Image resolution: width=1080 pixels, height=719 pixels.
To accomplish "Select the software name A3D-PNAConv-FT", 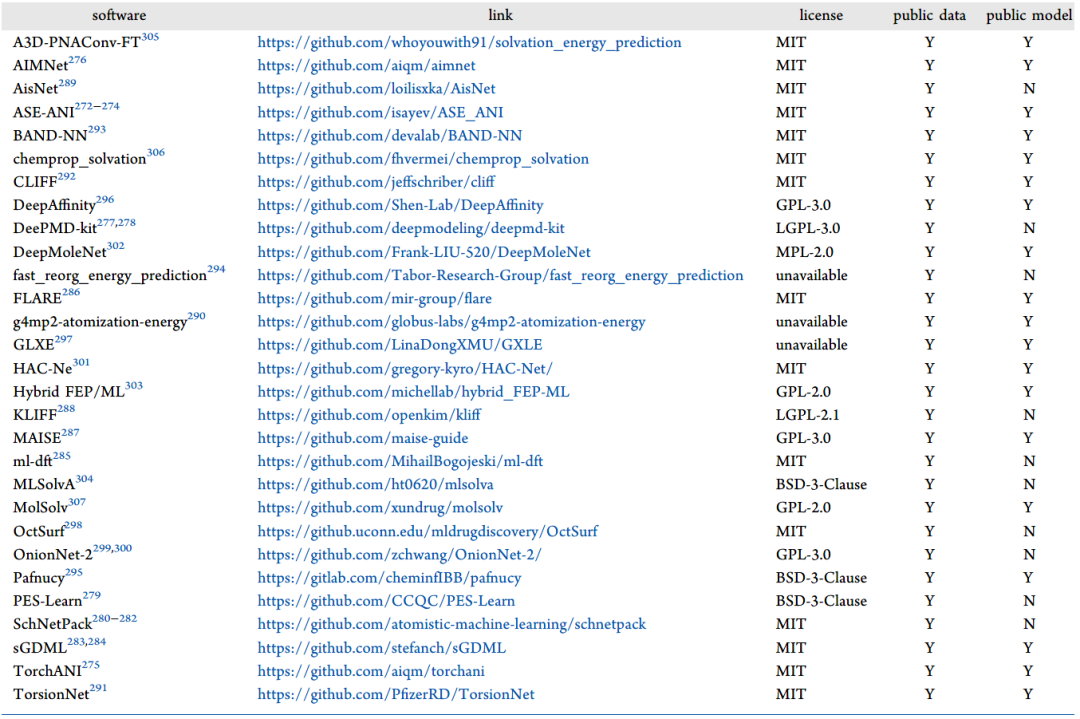I will pos(76,43).
